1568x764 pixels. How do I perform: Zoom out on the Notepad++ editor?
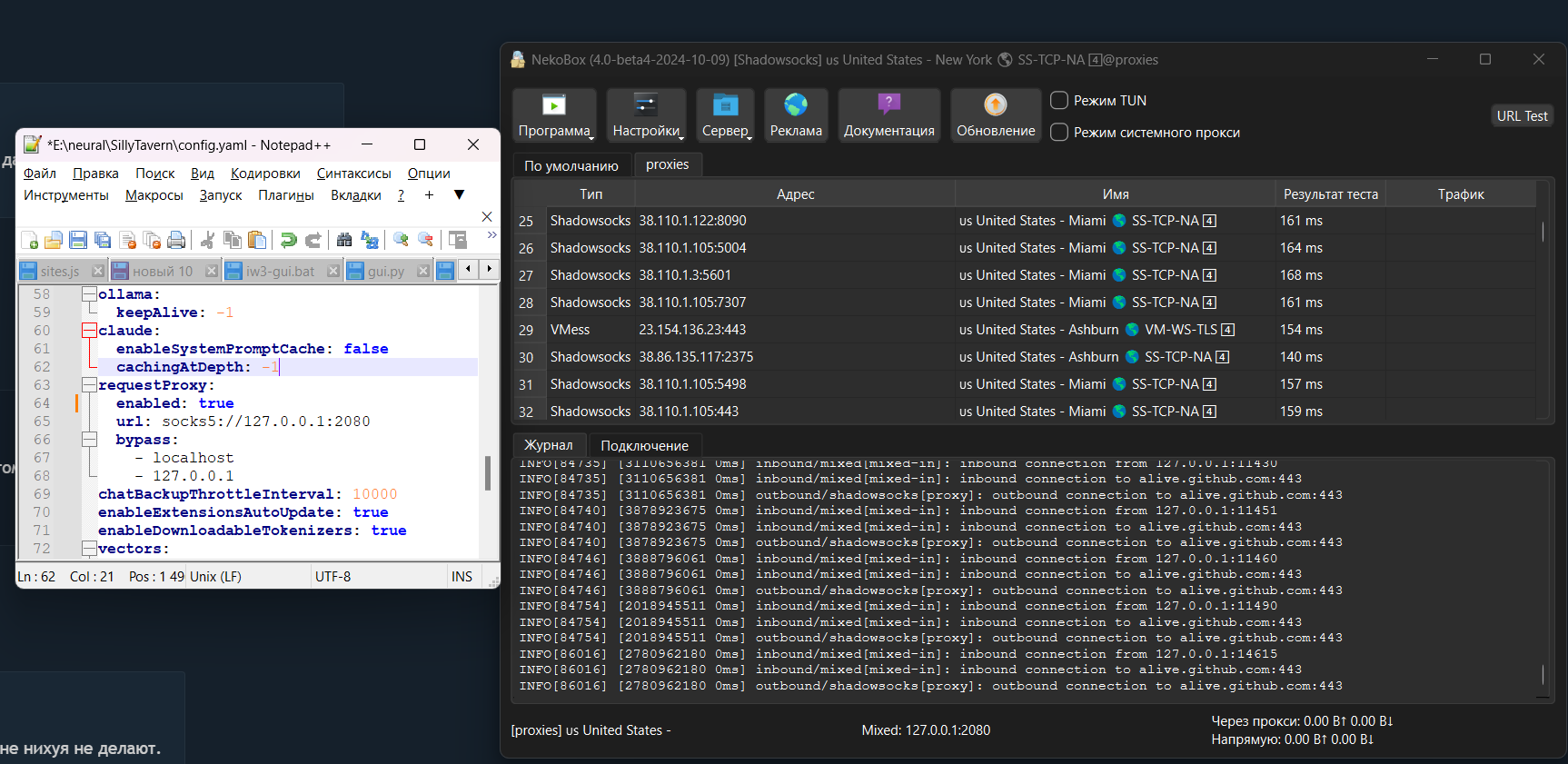(x=425, y=240)
